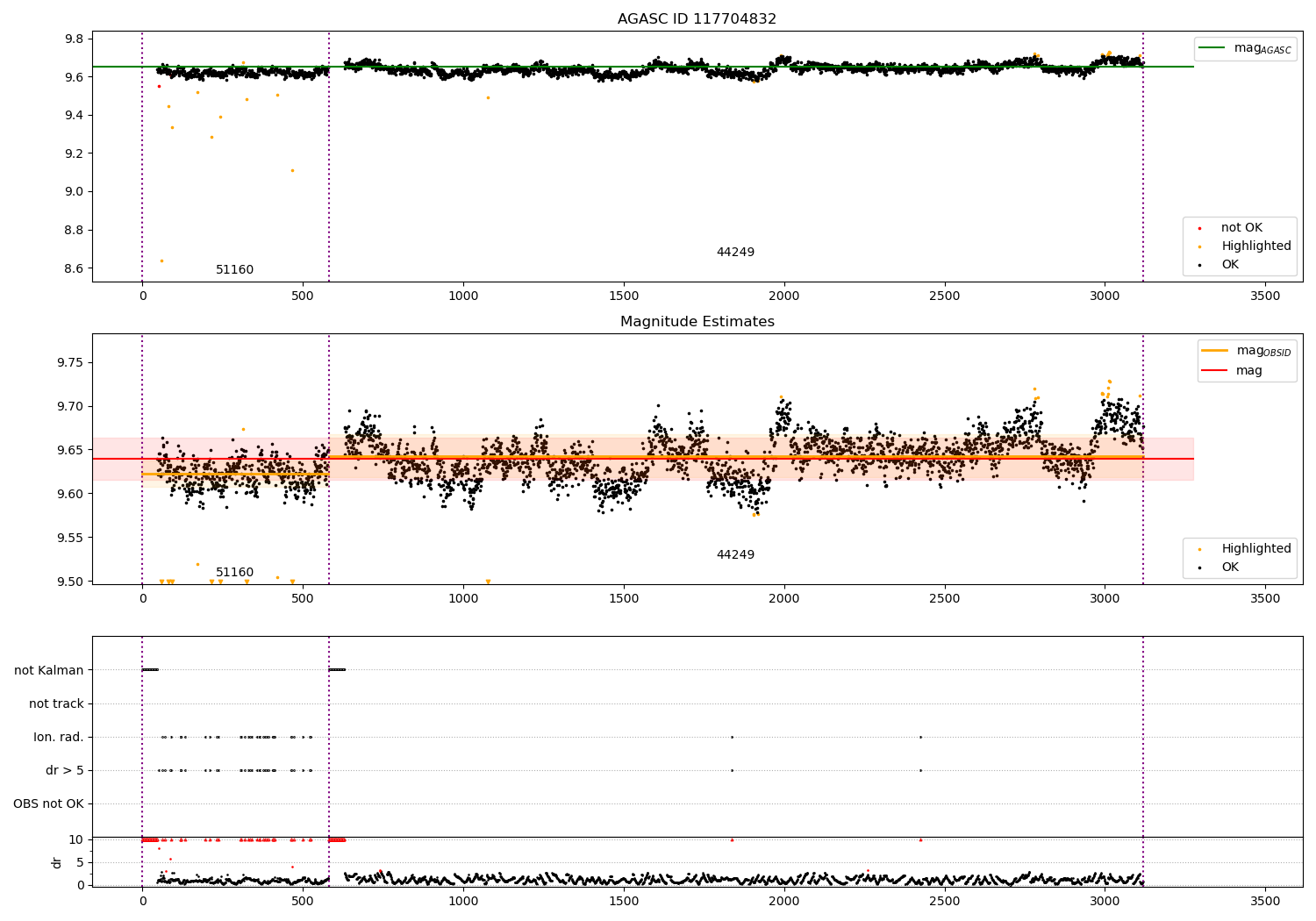The width and height of the screenshot is (1316, 921).
Task: Click 'Highlighted' in Magnitude Estimates legend
Action: click(1256, 549)
